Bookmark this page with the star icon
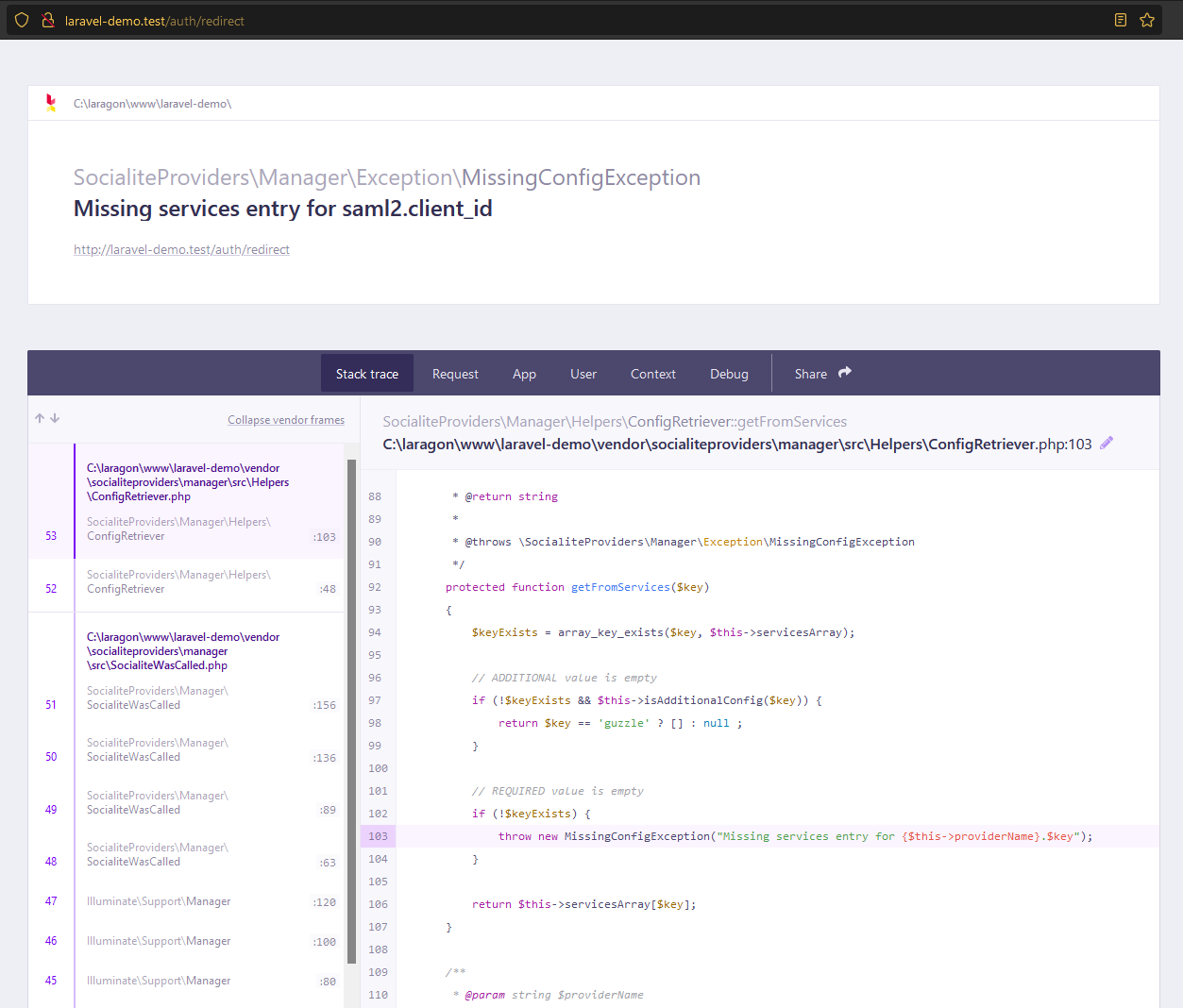The height and width of the screenshot is (1008, 1183). [1147, 20]
